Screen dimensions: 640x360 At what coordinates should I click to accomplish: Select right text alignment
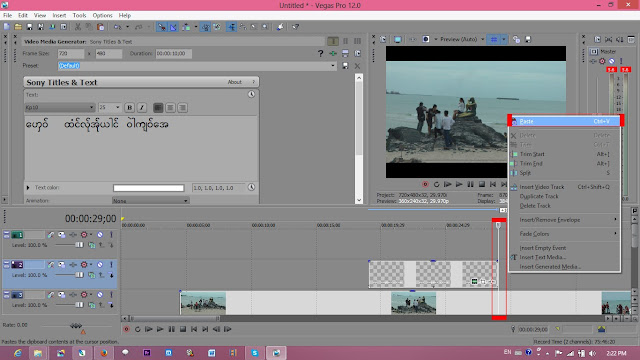click(x=182, y=108)
